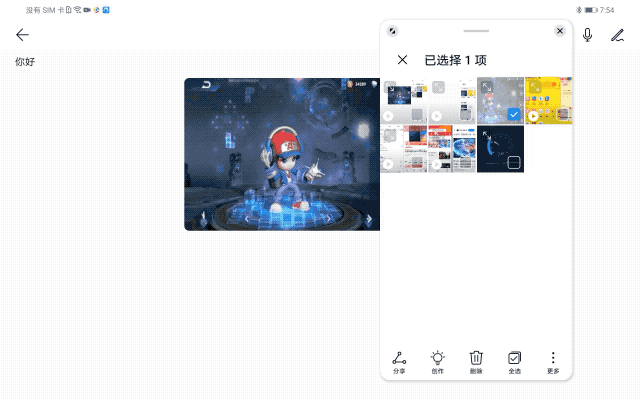The height and width of the screenshot is (400, 640).
Task: Delete the selected item with 删除
Action: coord(476,362)
